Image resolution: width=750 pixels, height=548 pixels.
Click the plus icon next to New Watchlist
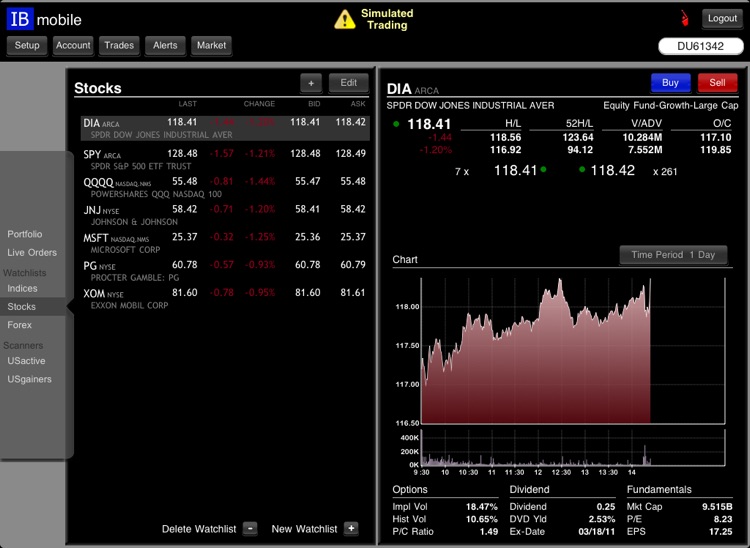point(351,528)
